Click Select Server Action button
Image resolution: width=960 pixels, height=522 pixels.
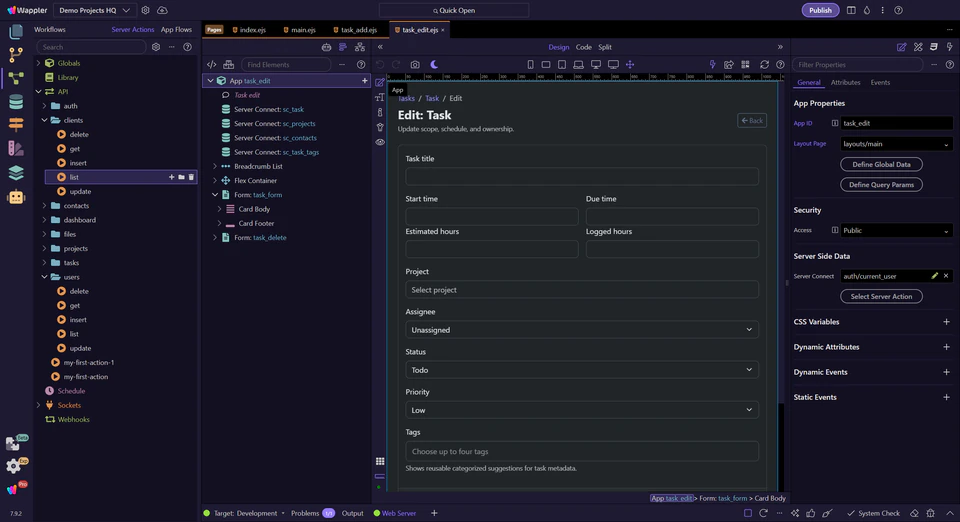tap(881, 296)
